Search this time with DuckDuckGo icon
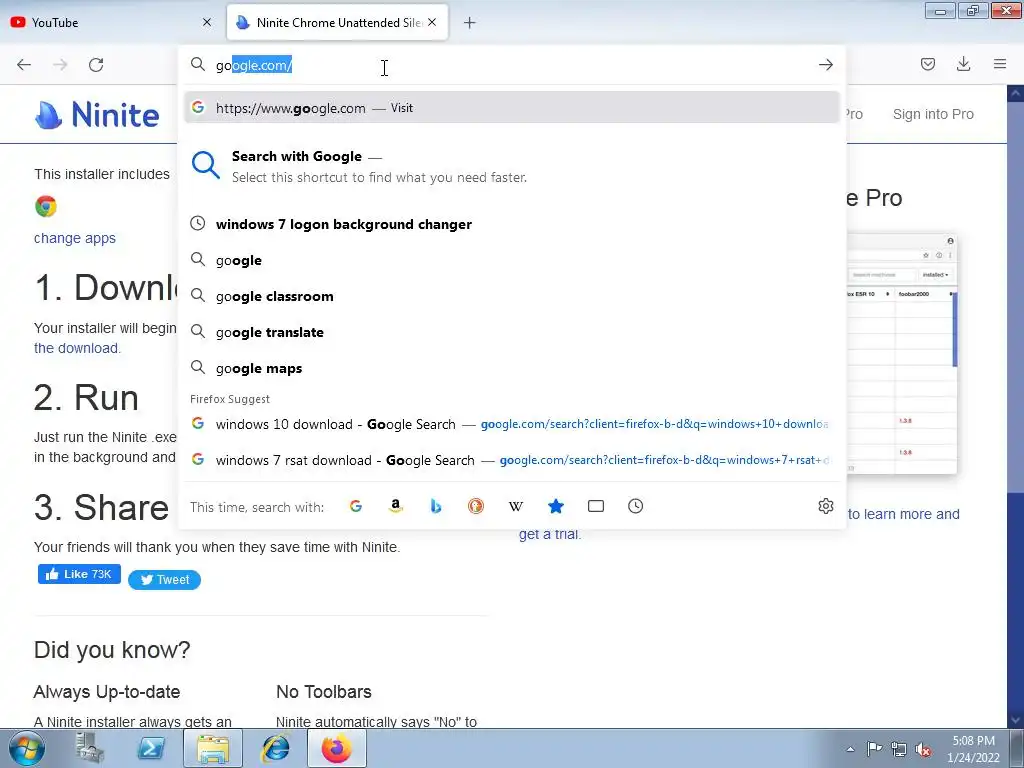 coord(475,506)
